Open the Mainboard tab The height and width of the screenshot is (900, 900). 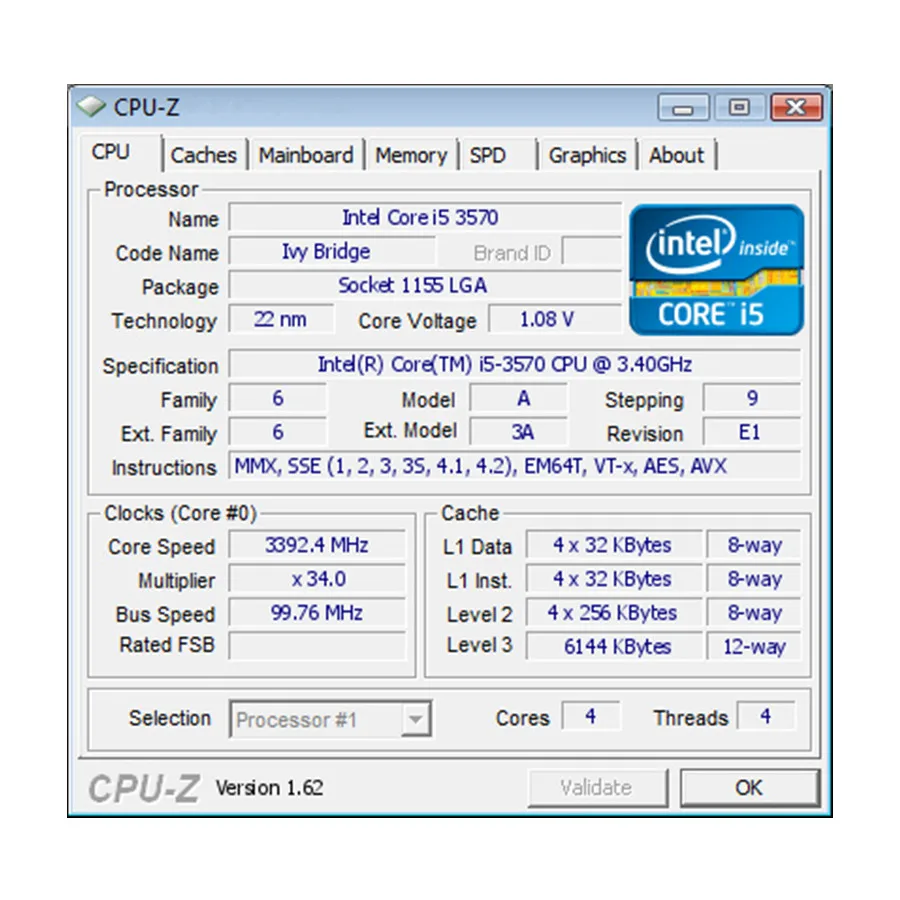(x=305, y=155)
